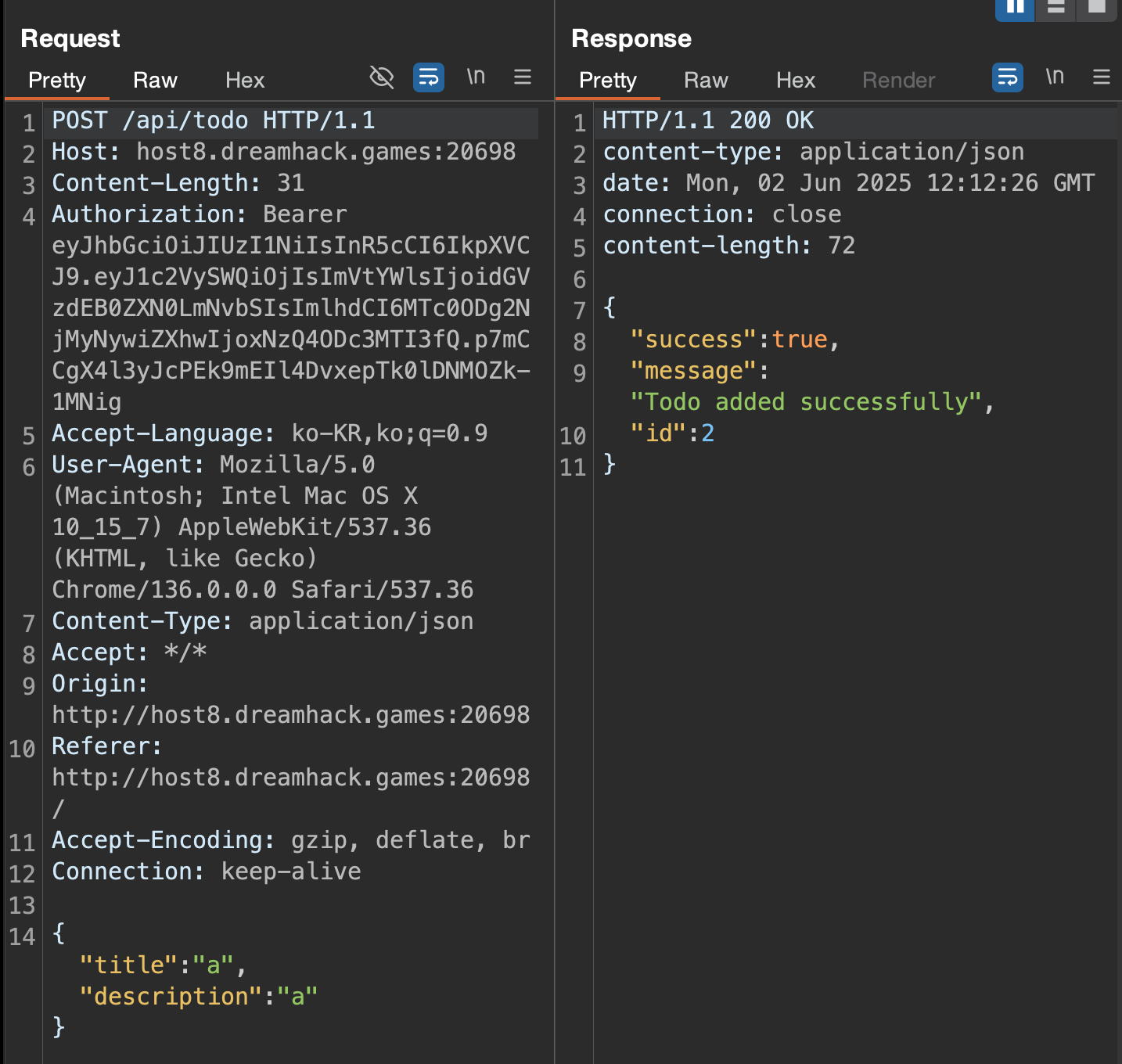The height and width of the screenshot is (1064, 1122).
Task: Select combined tabbed layout icon
Action: click(1097, 8)
